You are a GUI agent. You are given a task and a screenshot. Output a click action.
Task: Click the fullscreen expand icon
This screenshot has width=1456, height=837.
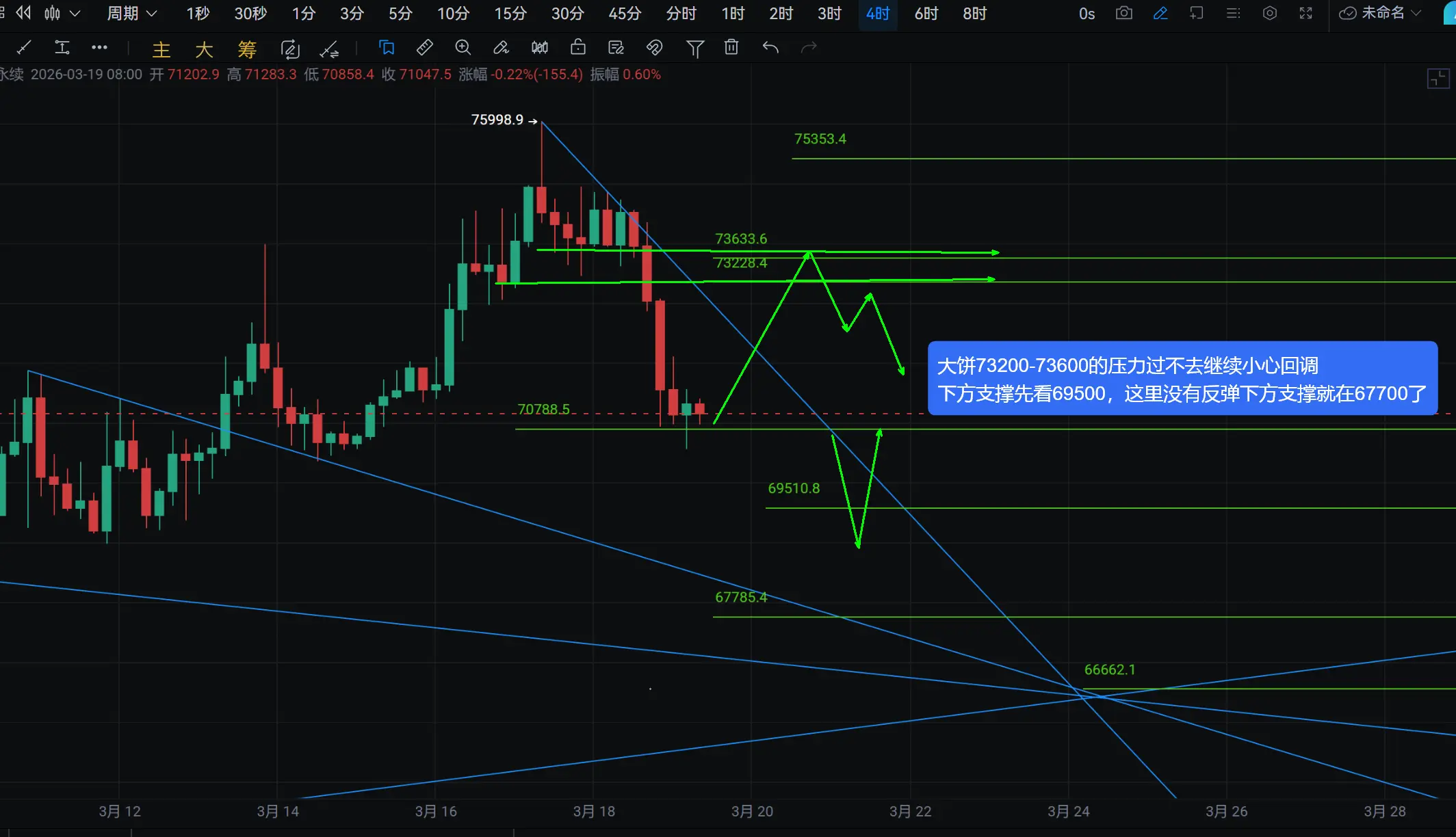tap(1305, 13)
